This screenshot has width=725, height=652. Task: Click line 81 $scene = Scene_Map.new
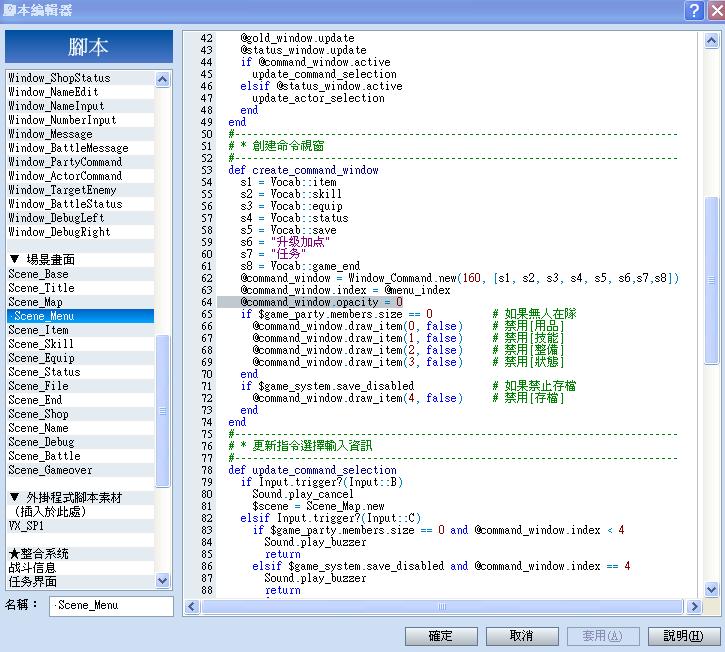tap(318, 506)
